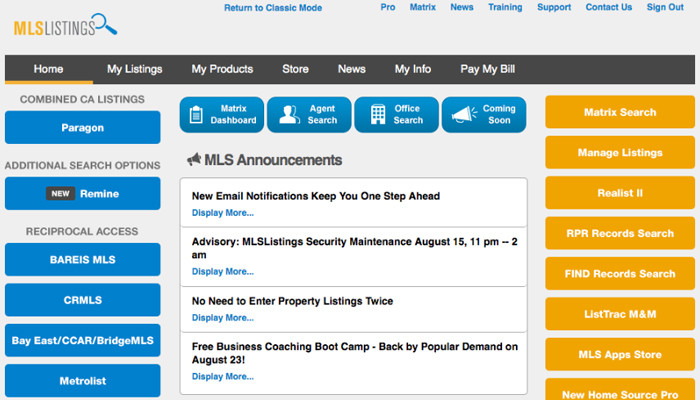Open the MLS Apps Store button
This screenshot has width=700, height=400.
(620, 354)
